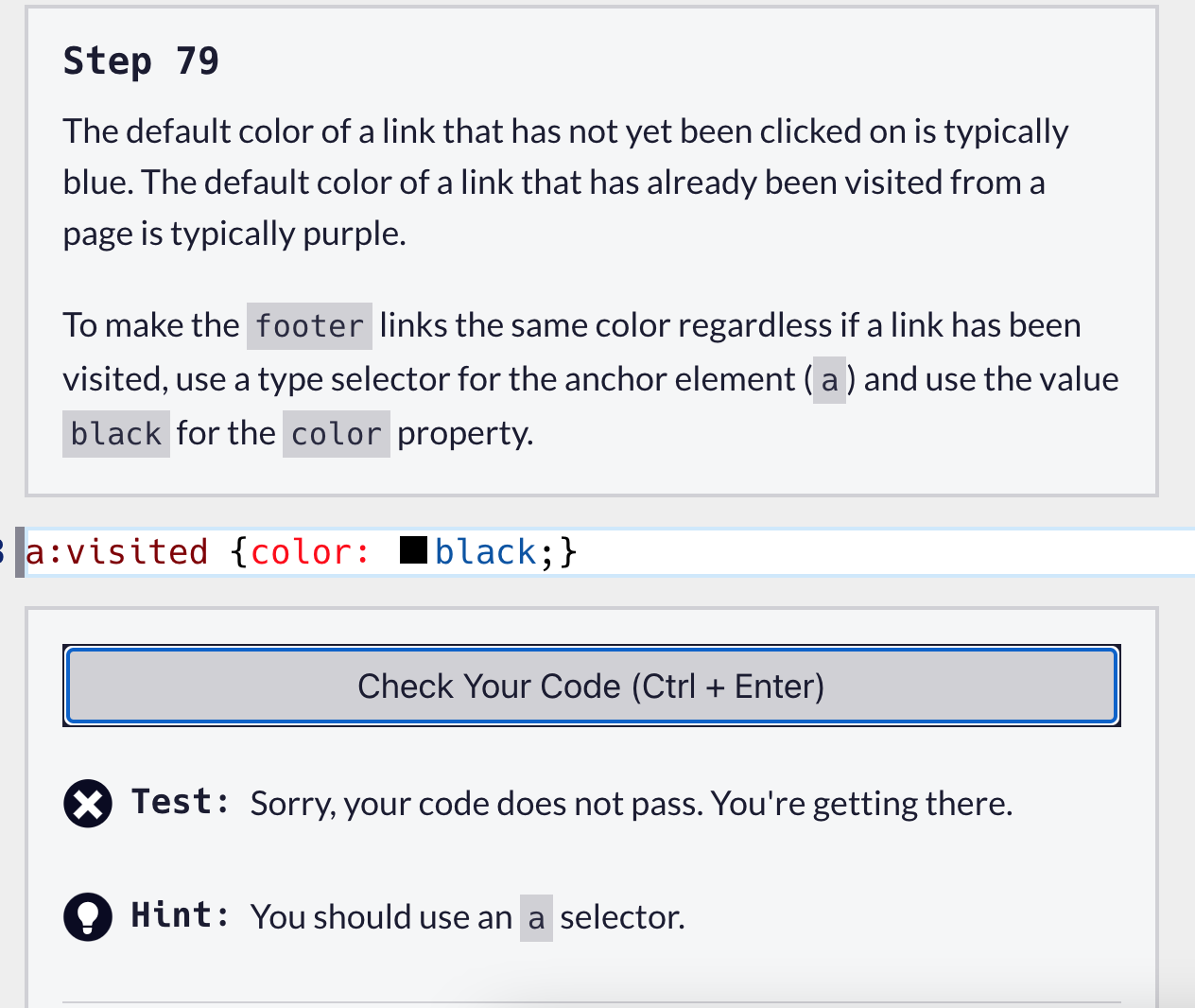Click the "Test:" label

pyautogui.click(x=181, y=802)
